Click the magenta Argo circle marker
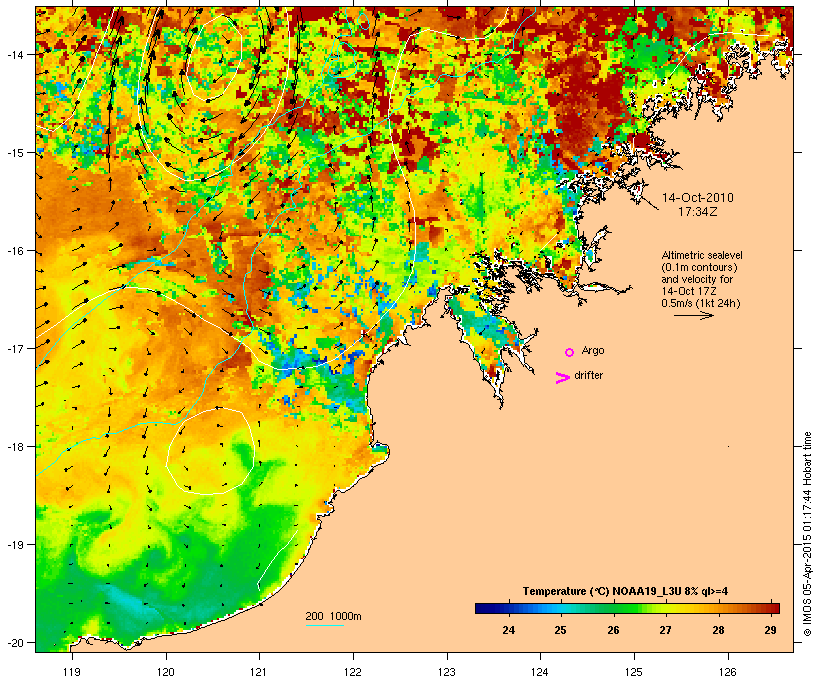This screenshot has height=680, width=820. coord(570,353)
